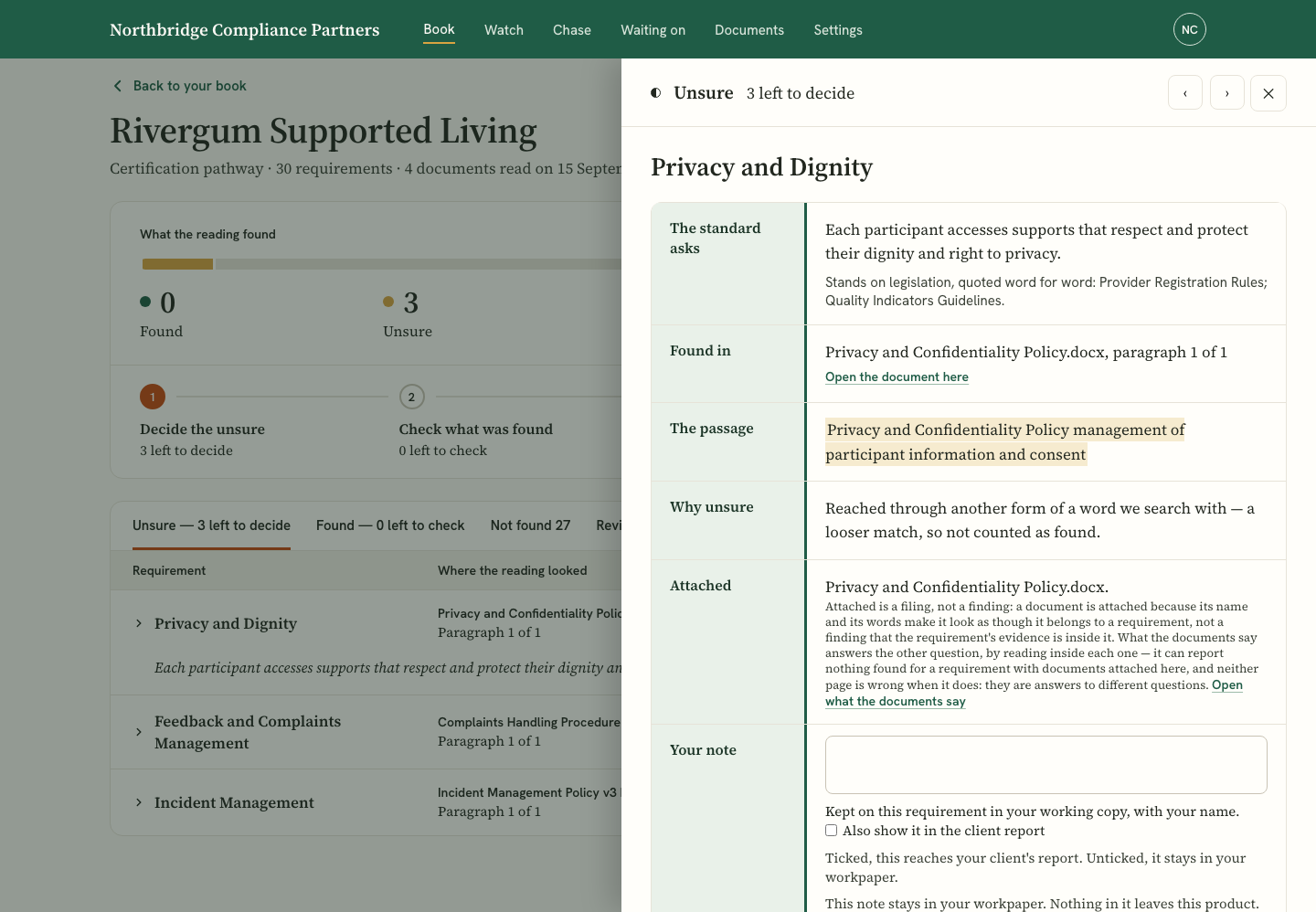Expand the Privacy and Dignity row
Screen dimensions: 1316x912
tap(139, 623)
